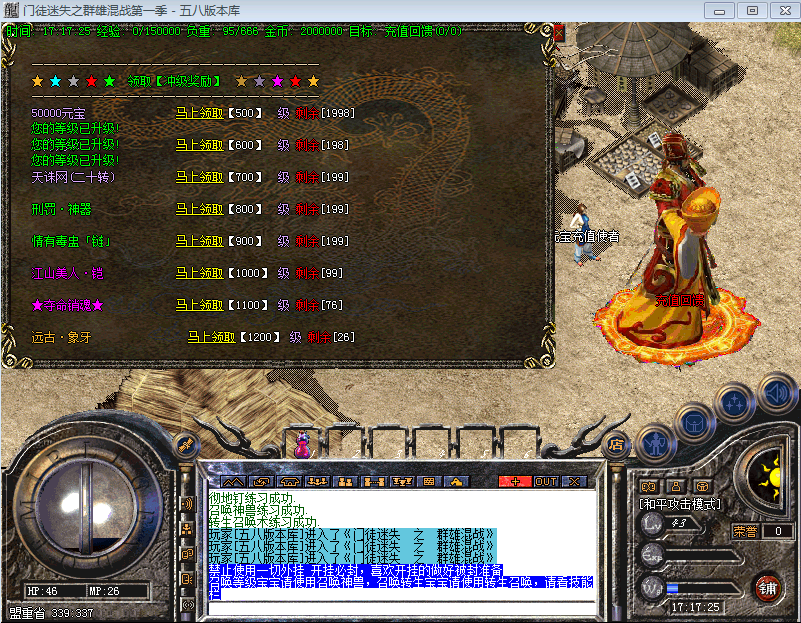Image resolution: width=801 pixels, height=623 pixels.
Task: Claim the level 900 reward link
Action: [199, 241]
